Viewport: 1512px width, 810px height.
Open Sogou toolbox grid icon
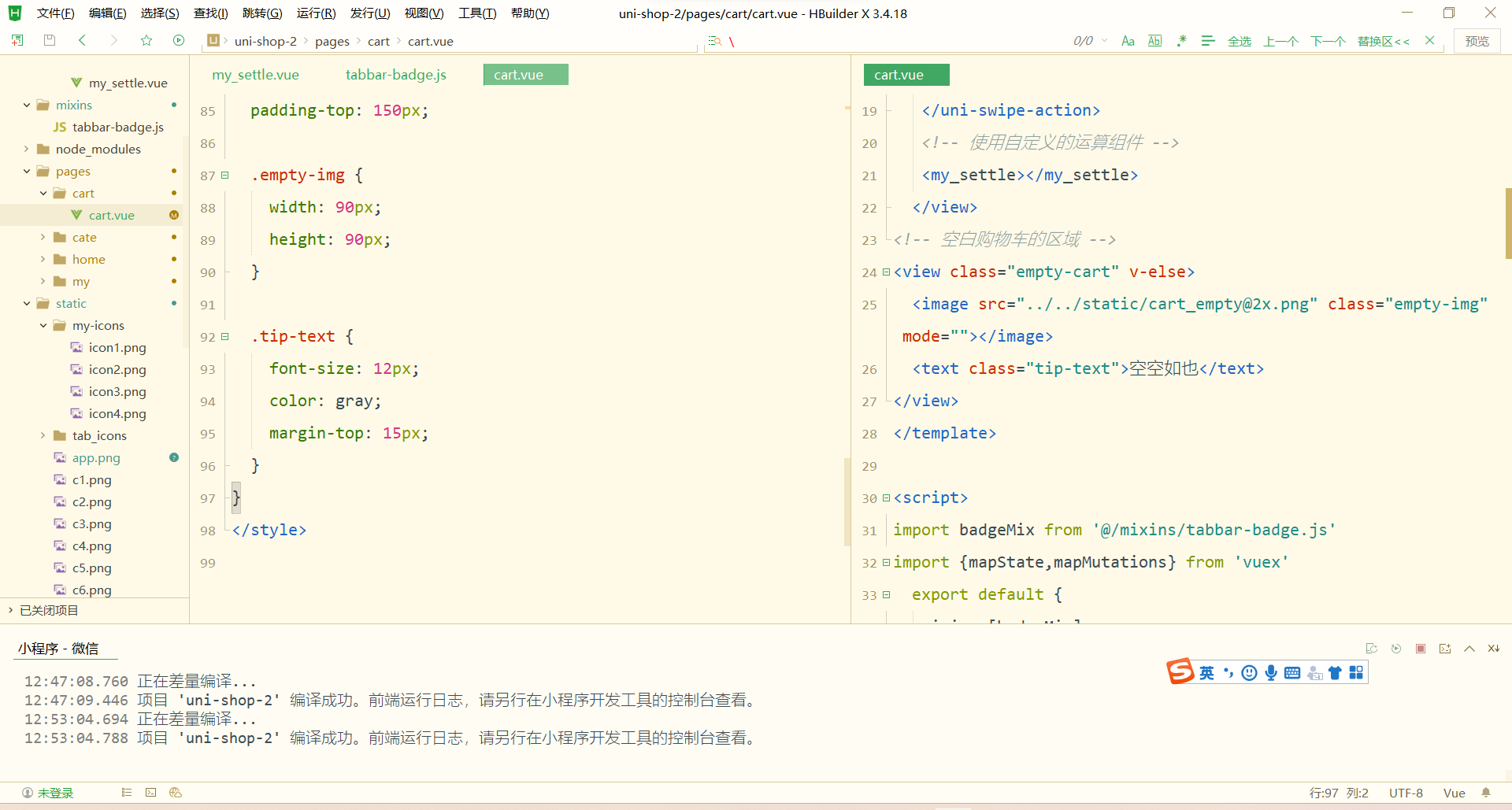1356,672
